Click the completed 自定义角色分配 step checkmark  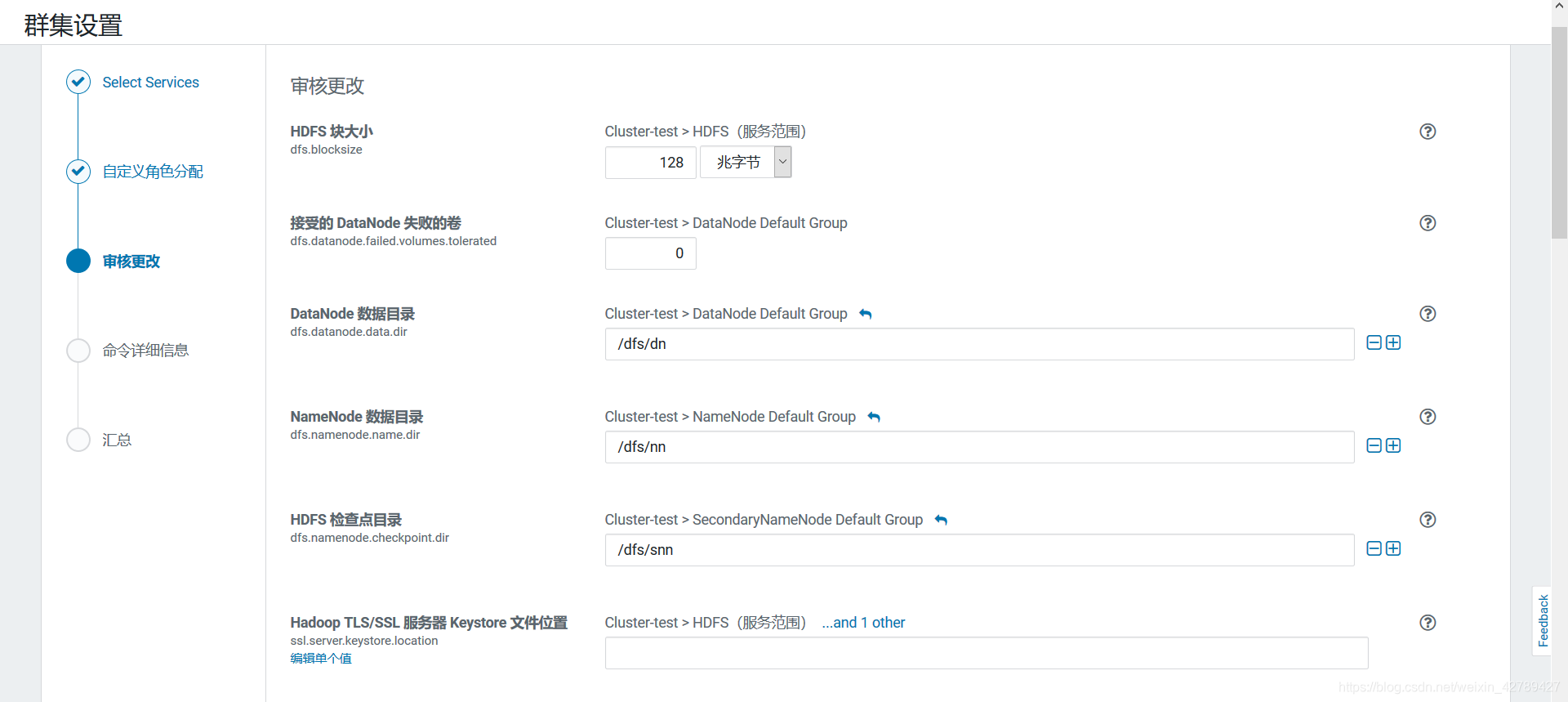(78, 171)
